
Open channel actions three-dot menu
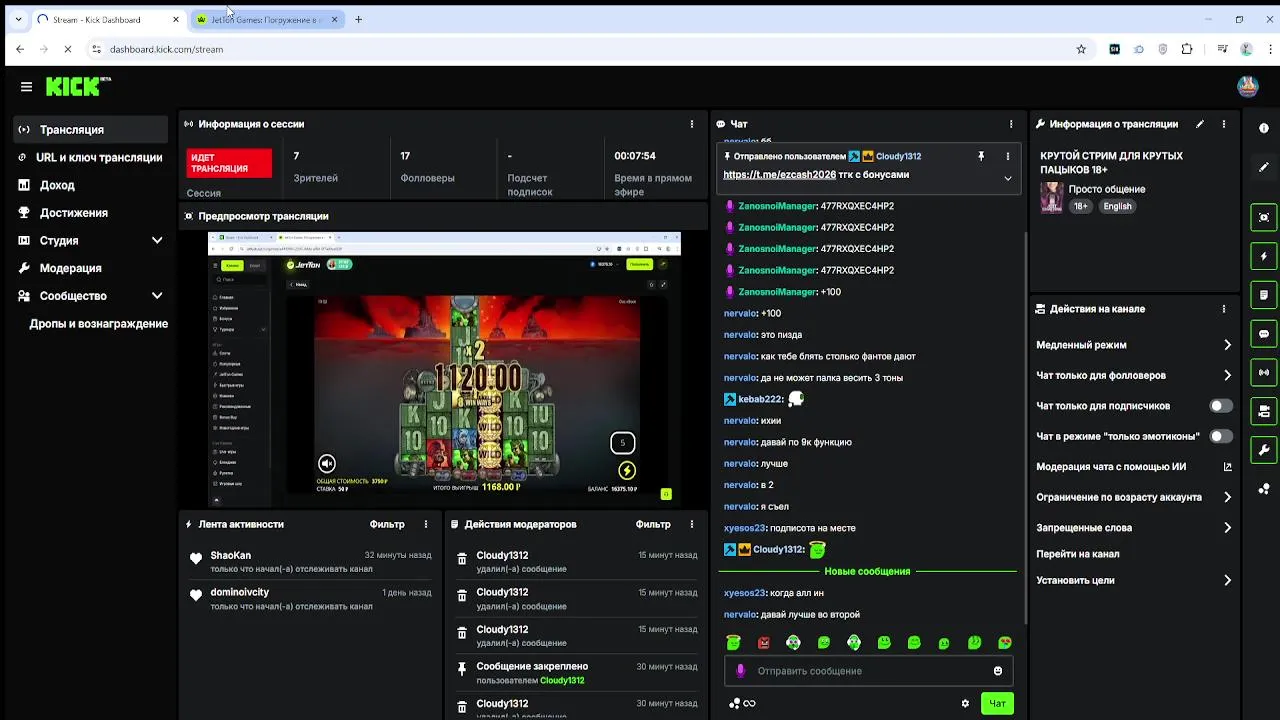pyautogui.click(x=1224, y=309)
